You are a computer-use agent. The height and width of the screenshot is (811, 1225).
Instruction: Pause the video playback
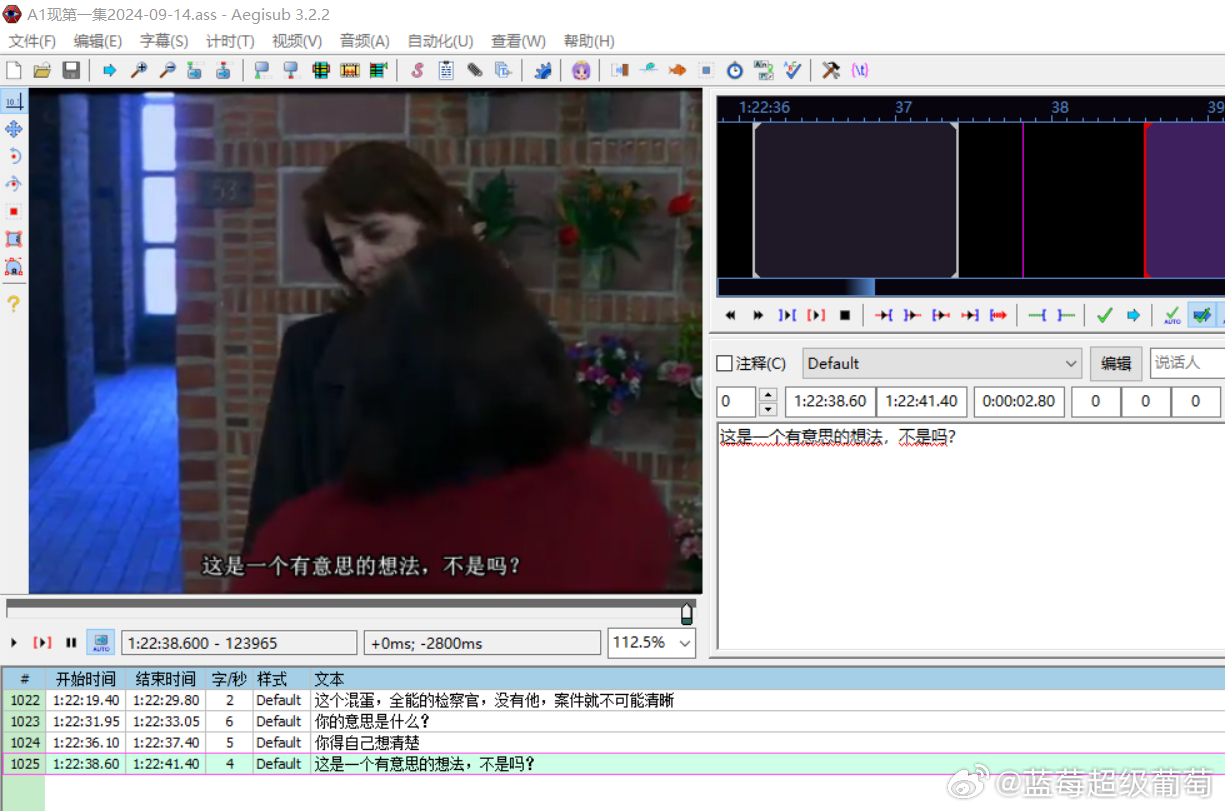71,643
